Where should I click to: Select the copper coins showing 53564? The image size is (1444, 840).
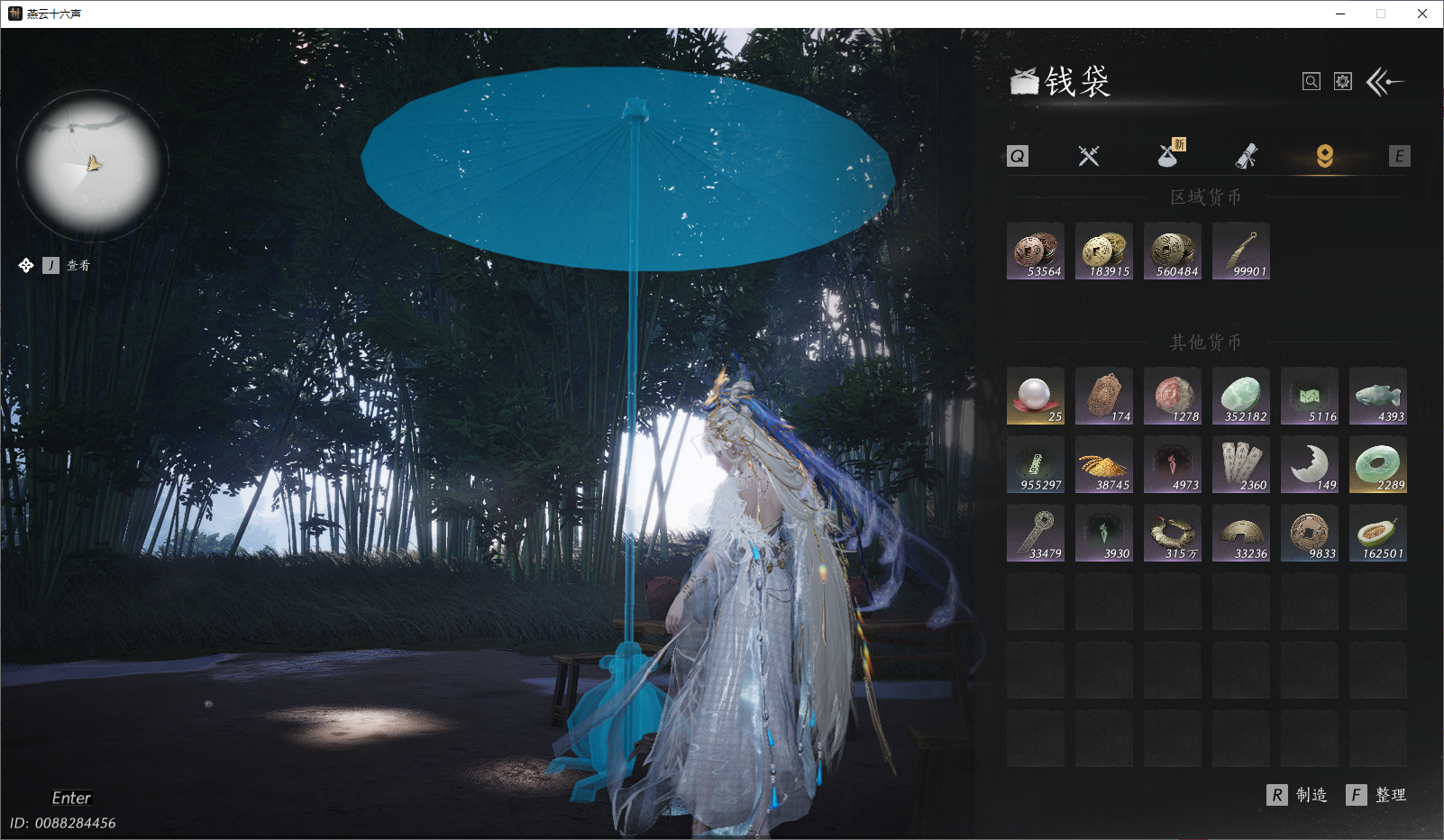click(1036, 251)
